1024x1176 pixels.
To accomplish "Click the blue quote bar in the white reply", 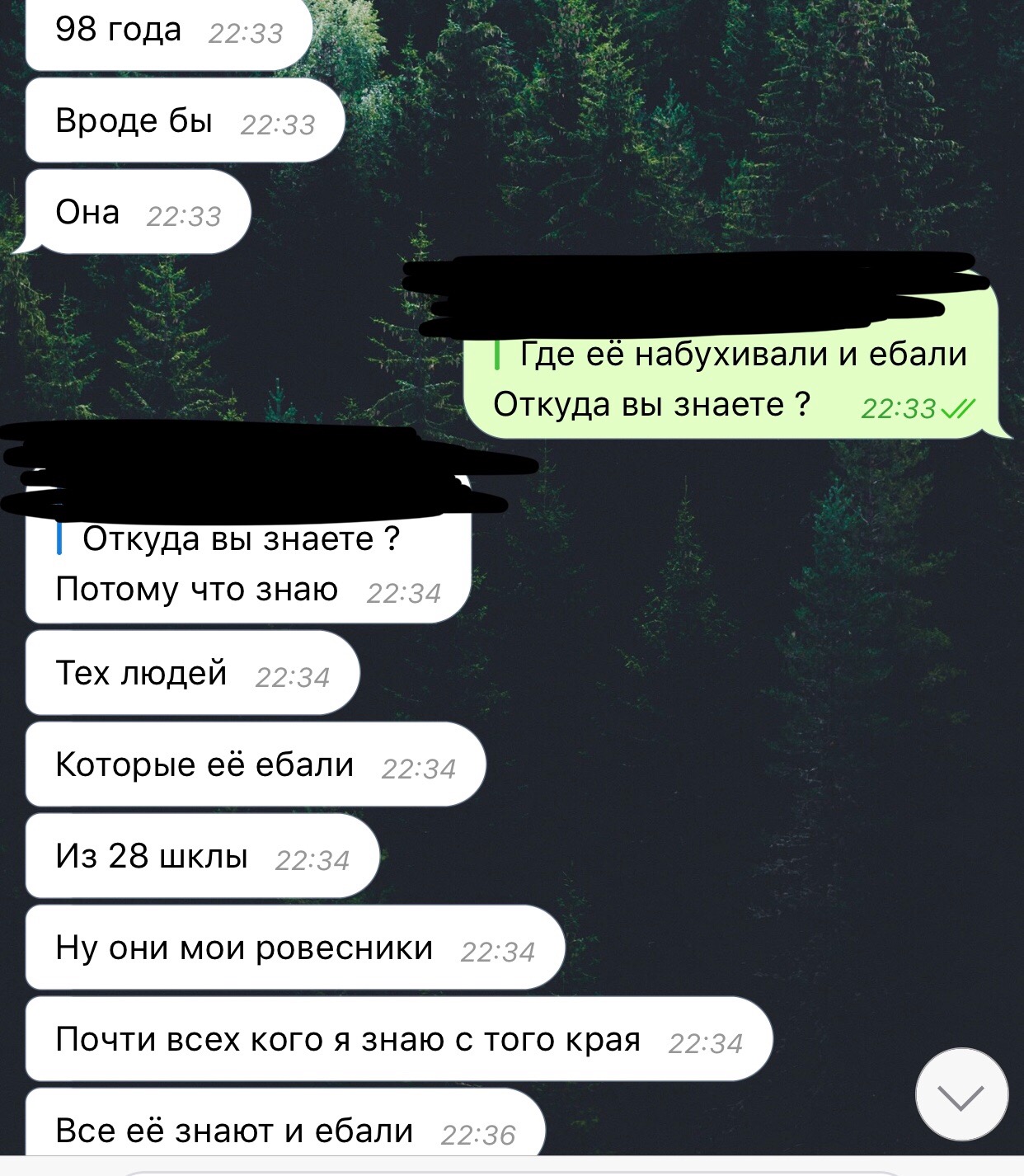I will point(59,539).
